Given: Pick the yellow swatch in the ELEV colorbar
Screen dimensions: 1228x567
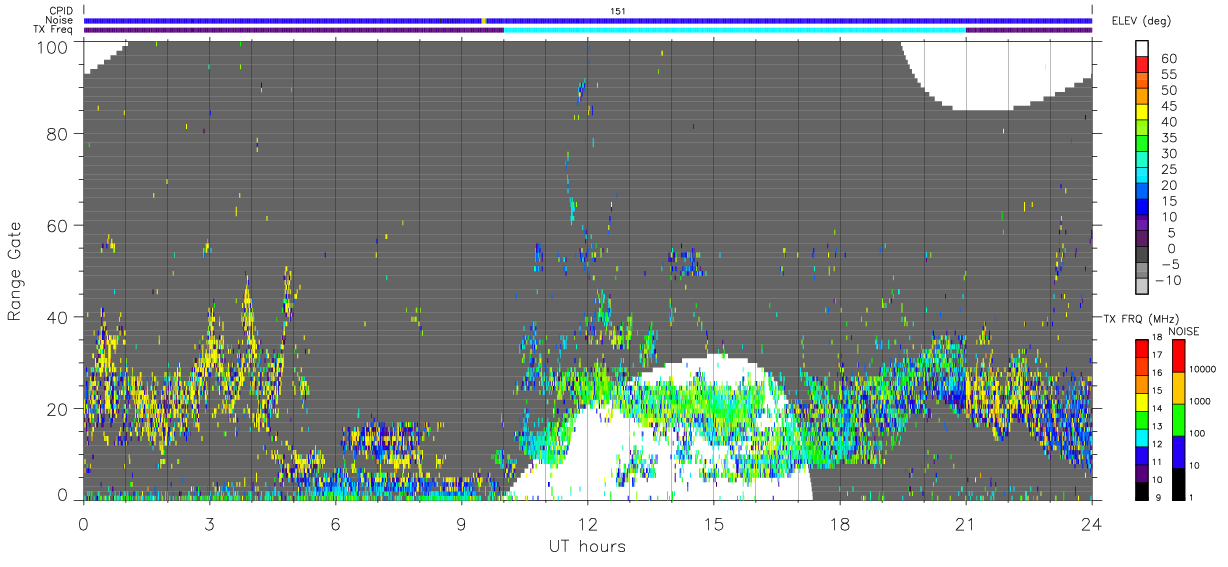Looking at the screenshot, I should point(1143,112).
